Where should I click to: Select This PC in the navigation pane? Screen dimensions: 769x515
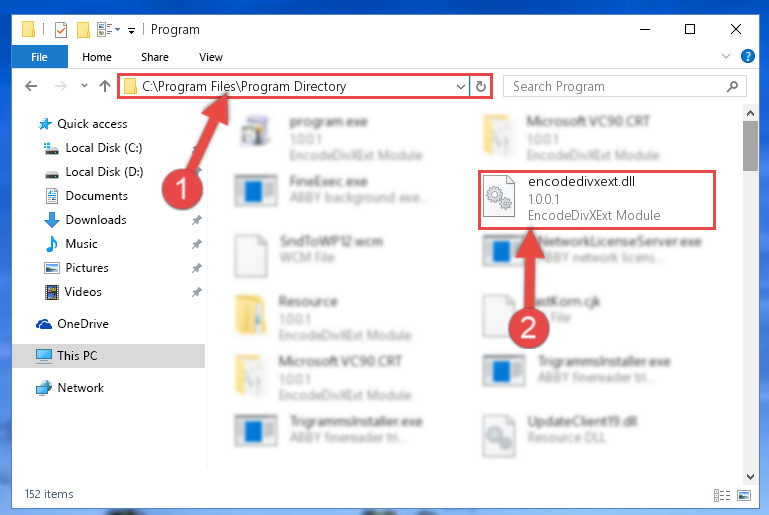[77, 356]
